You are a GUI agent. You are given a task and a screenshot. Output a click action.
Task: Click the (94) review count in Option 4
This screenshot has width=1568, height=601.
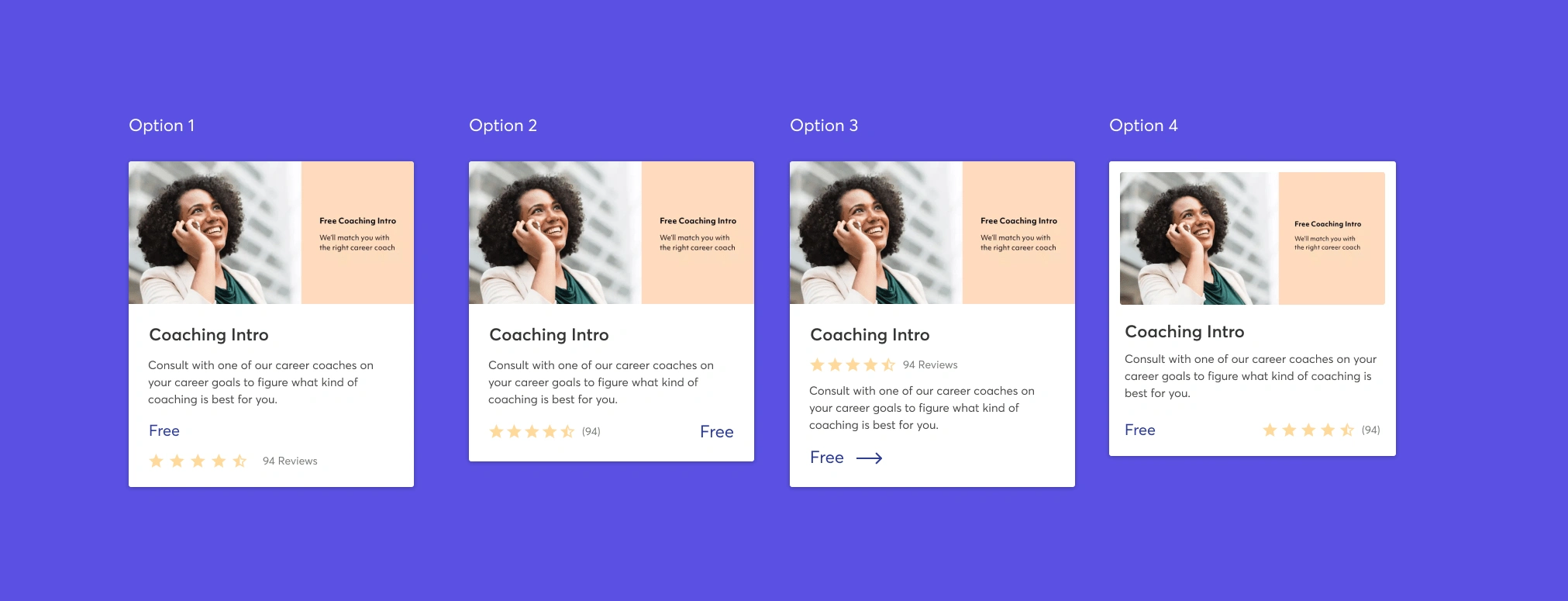point(1371,430)
